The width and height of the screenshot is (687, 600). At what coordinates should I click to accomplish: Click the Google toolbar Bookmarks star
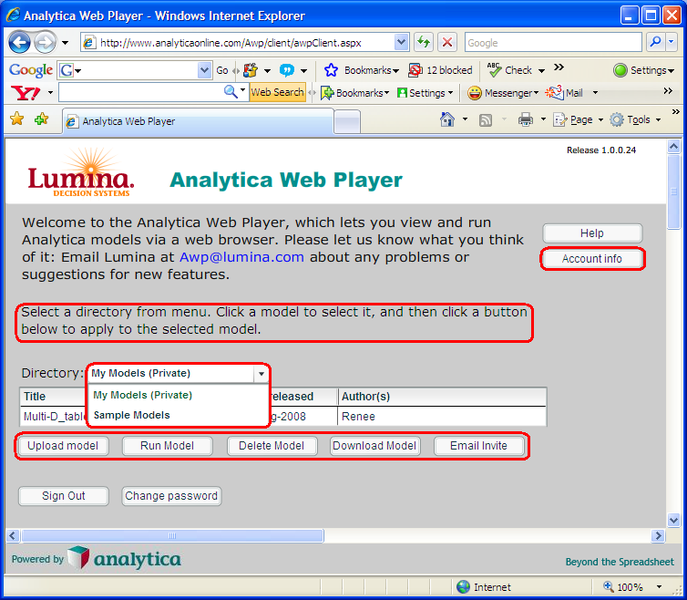coord(331,70)
